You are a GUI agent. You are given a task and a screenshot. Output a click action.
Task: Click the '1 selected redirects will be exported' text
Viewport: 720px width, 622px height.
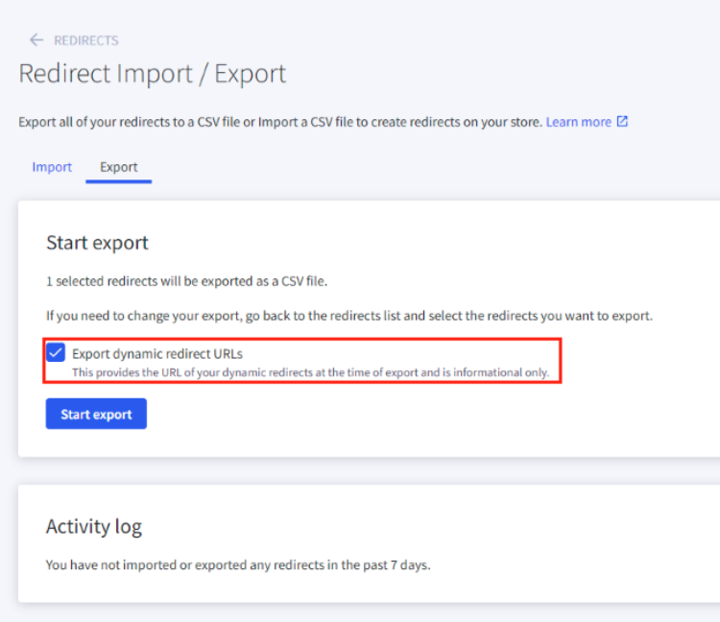pyautogui.click(x=187, y=281)
